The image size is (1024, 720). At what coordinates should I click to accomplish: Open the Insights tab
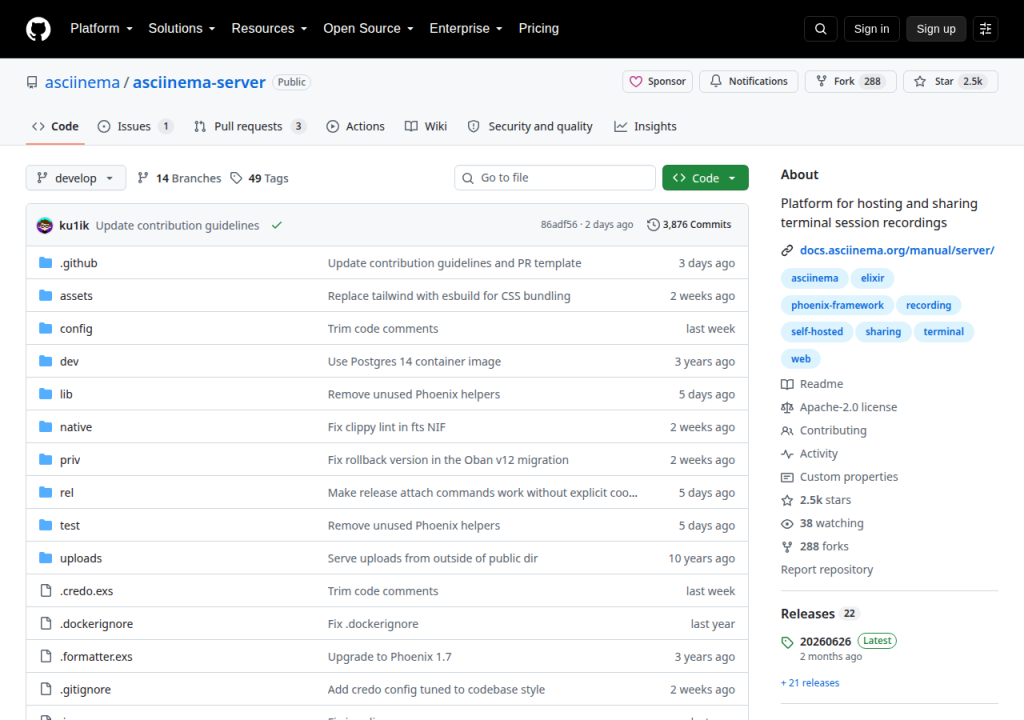click(x=645, y=126)
